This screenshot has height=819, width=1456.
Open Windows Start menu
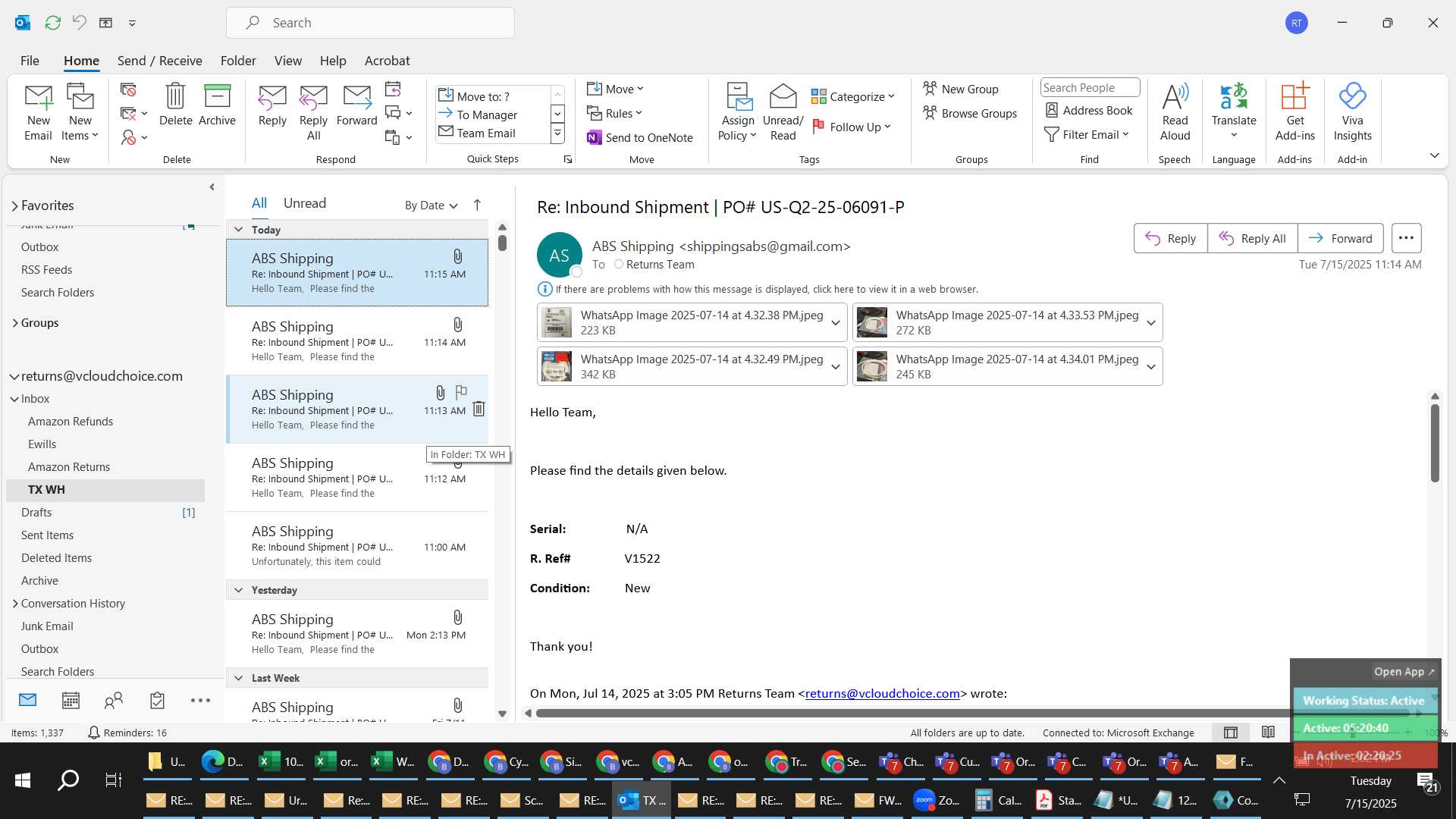point(23,780)
